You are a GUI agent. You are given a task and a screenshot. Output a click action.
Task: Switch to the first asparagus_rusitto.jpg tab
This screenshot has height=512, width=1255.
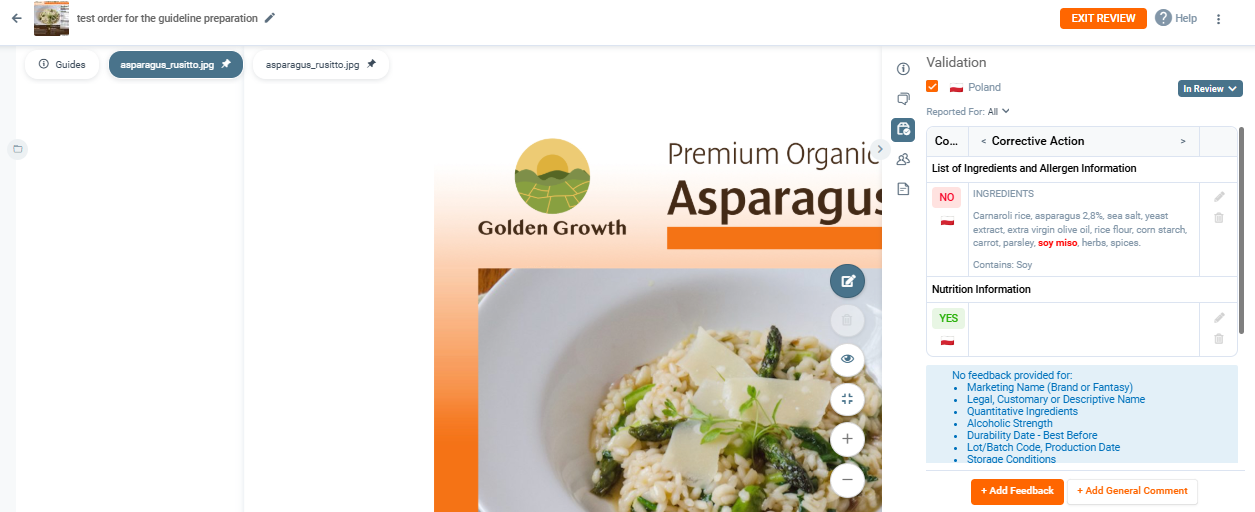(x=175, y=64)
